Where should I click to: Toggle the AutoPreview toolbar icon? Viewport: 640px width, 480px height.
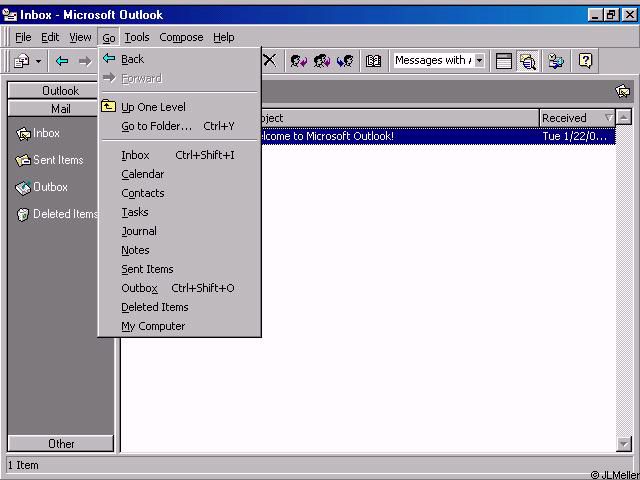(527, 61)
